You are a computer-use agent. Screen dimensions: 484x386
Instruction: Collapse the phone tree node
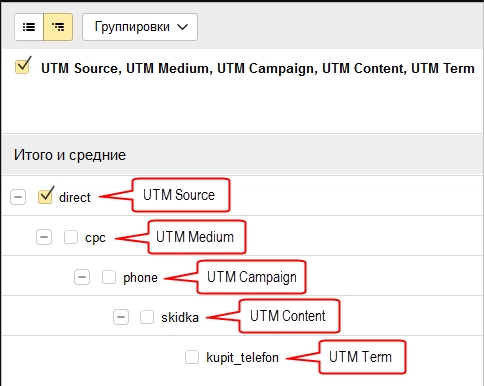[82, 277]
